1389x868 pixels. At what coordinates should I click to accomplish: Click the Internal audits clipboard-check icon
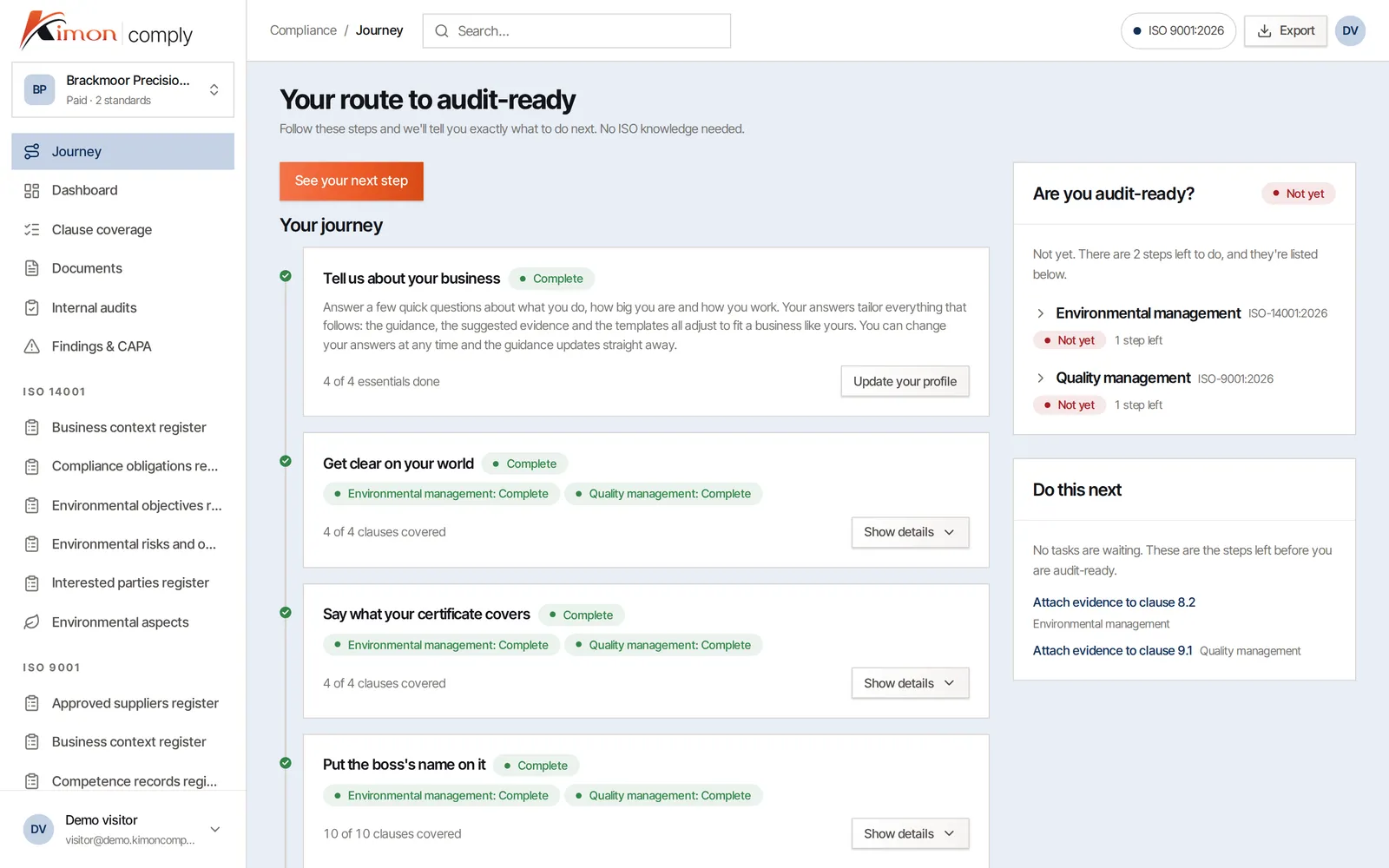click(32, 307)
